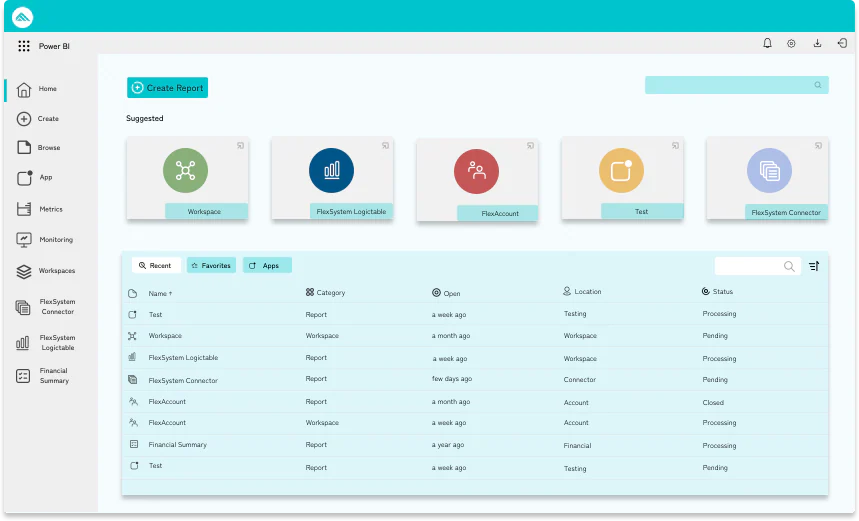The image size is (859, 521).
Task: Click the magnifier icon in top search field
Action: click(x=817, y=85)
